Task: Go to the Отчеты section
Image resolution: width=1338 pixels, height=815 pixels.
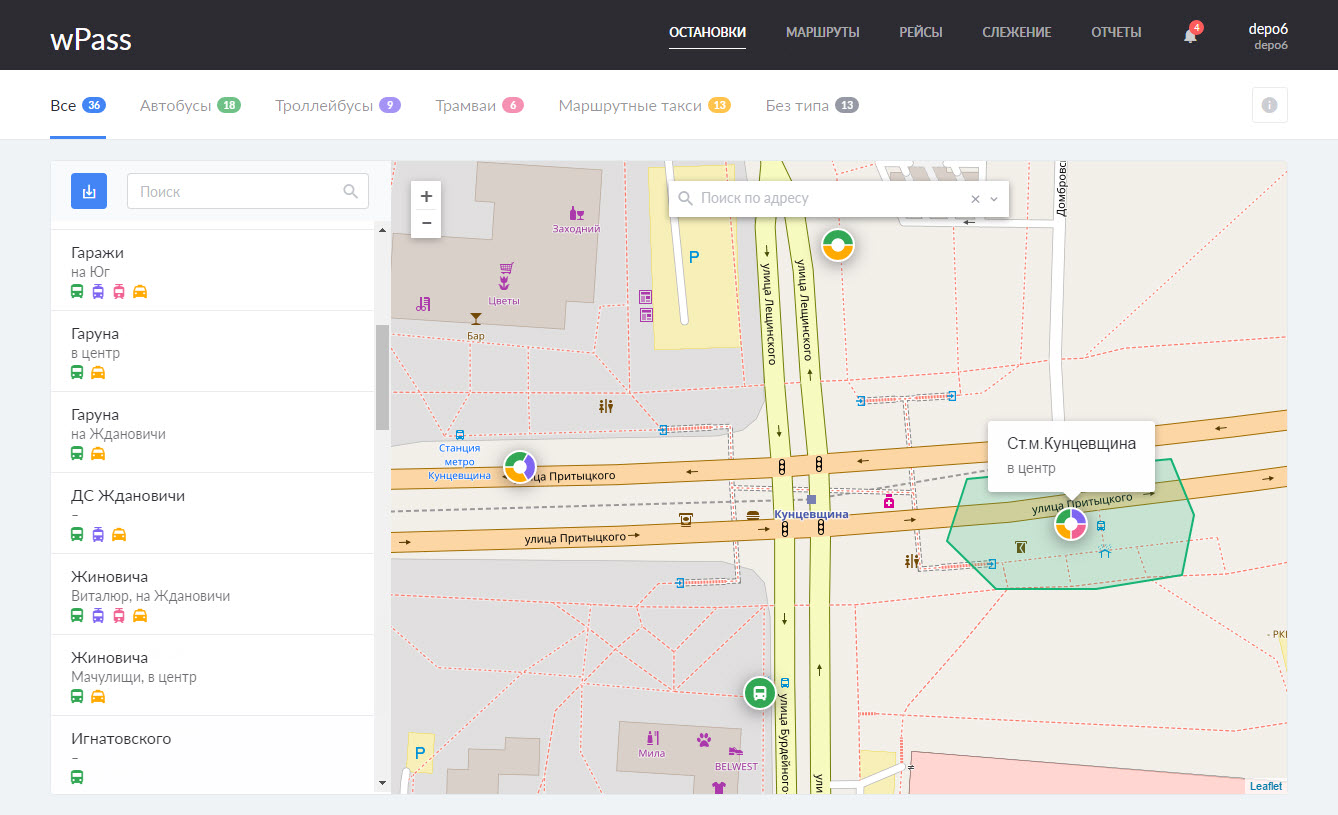Action: tap(1116, 32)
